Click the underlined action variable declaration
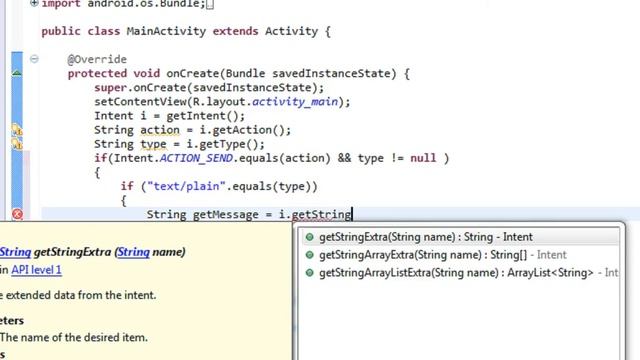Viewport: 640px width, 360px height. tap(160, 130)
